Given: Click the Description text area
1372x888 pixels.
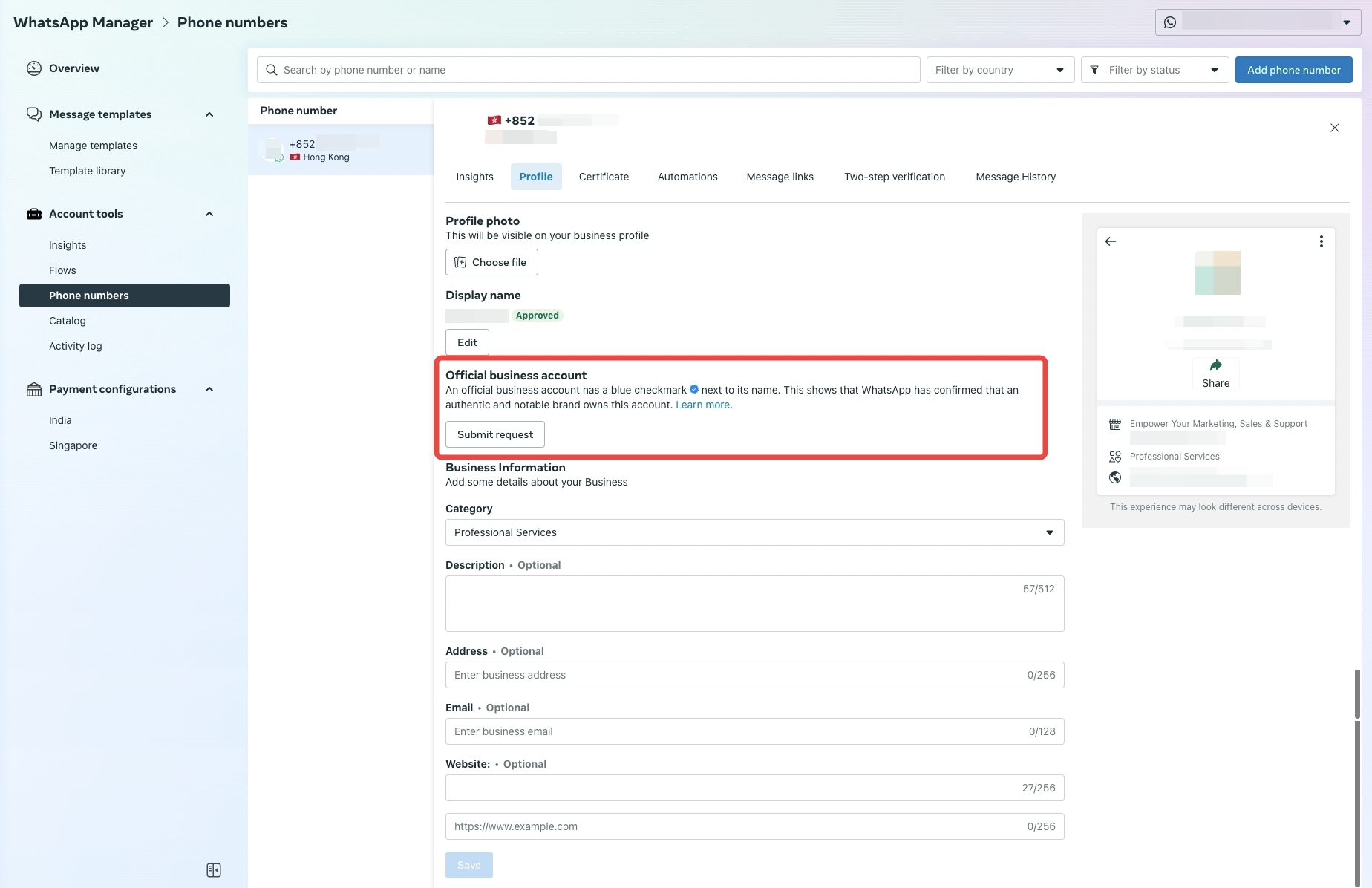Looking at the screenshot, I should (754, 604).
